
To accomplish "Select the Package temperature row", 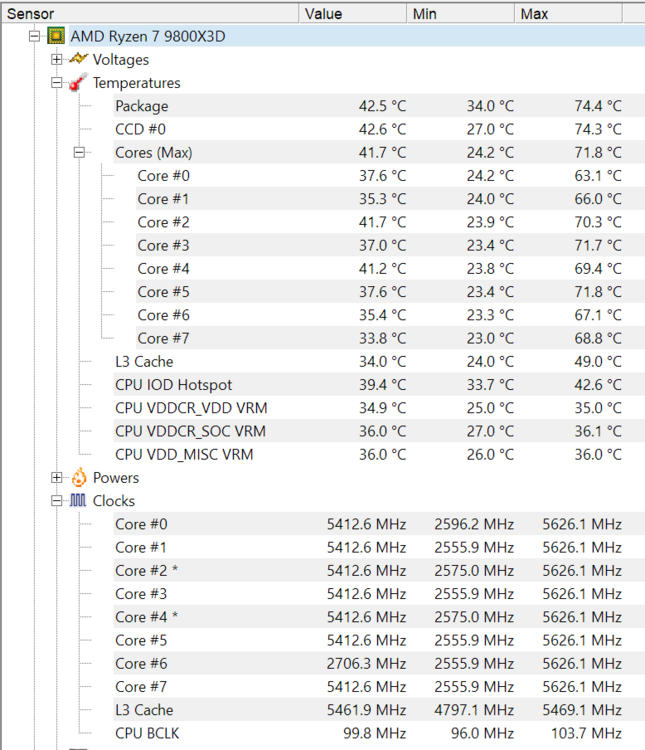I will pyautogui.click(x=142, y=106).
